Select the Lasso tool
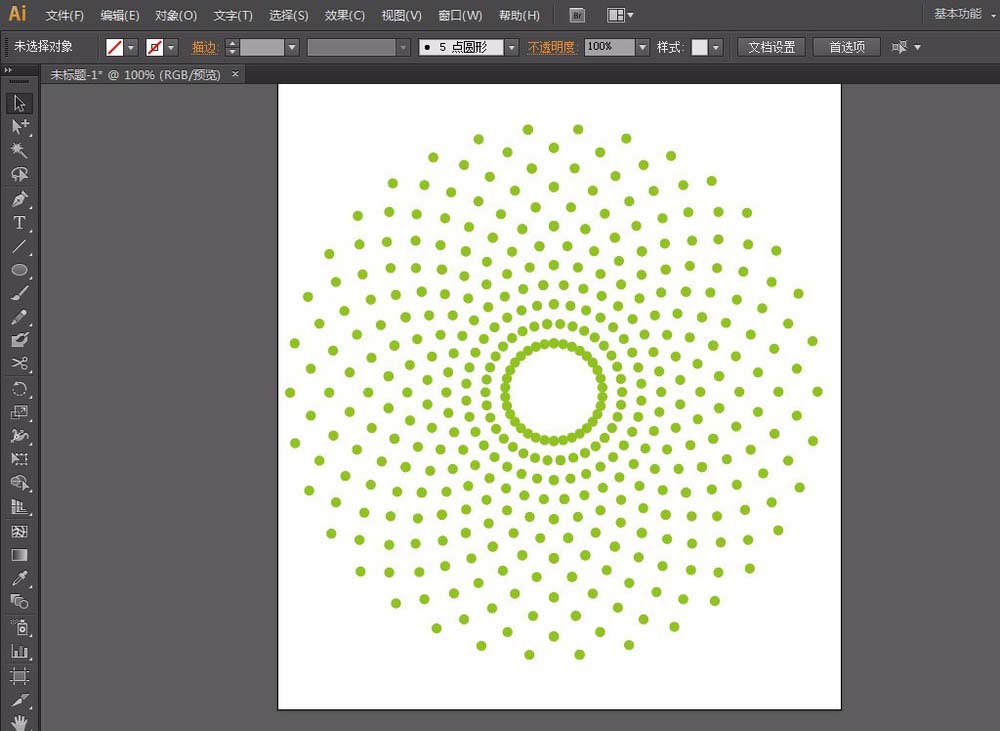 [19, 174]
